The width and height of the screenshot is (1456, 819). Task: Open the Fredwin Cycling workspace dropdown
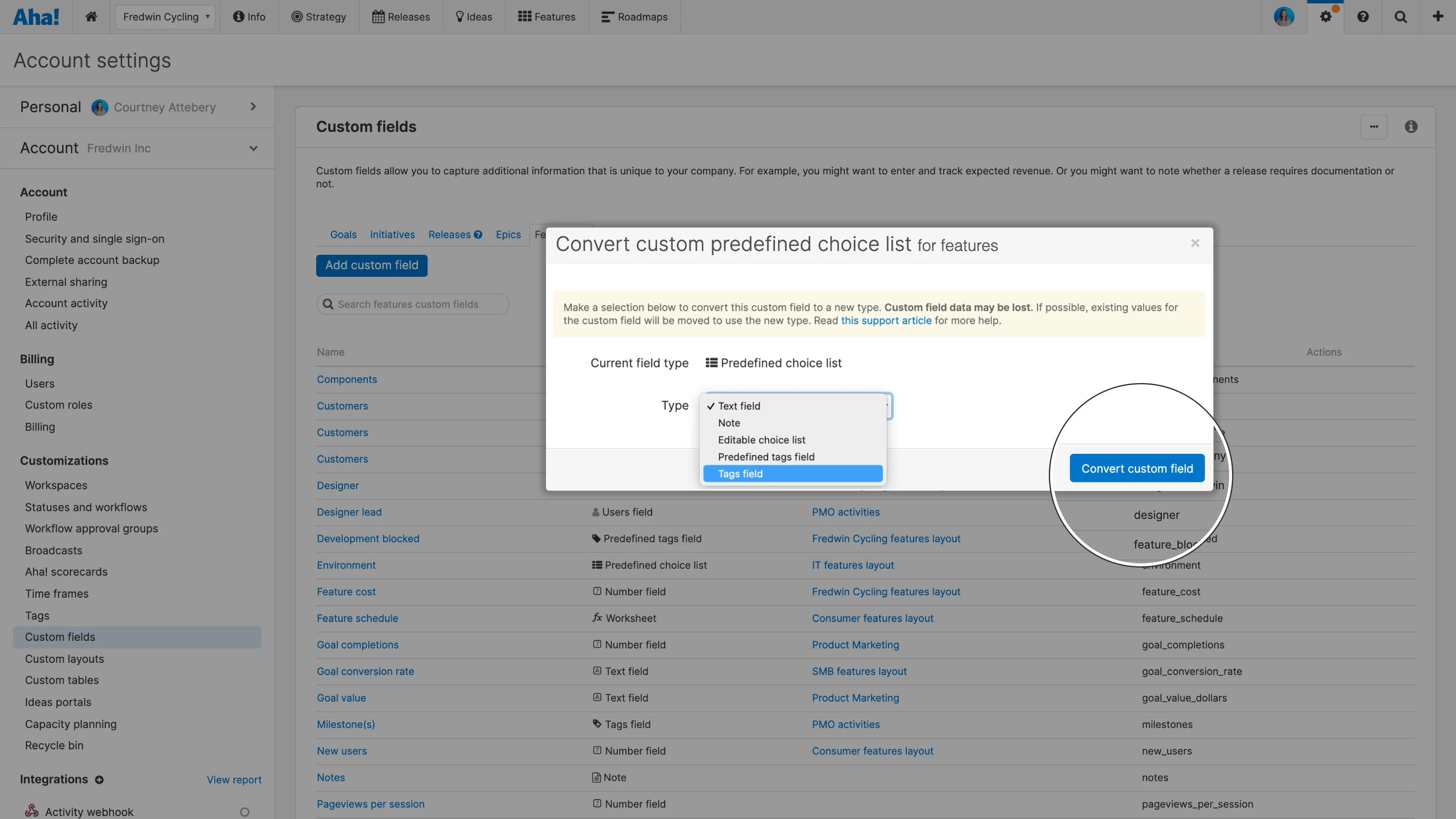click(x=165, y=17)
